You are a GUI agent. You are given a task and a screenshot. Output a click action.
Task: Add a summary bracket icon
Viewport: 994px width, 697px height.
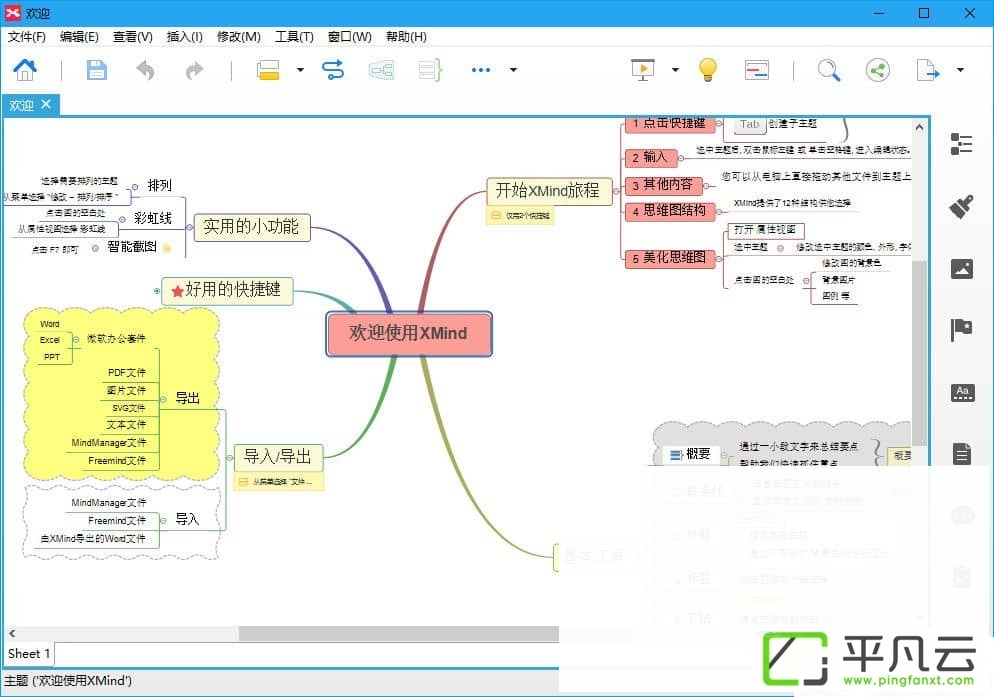tap(430, 70)
